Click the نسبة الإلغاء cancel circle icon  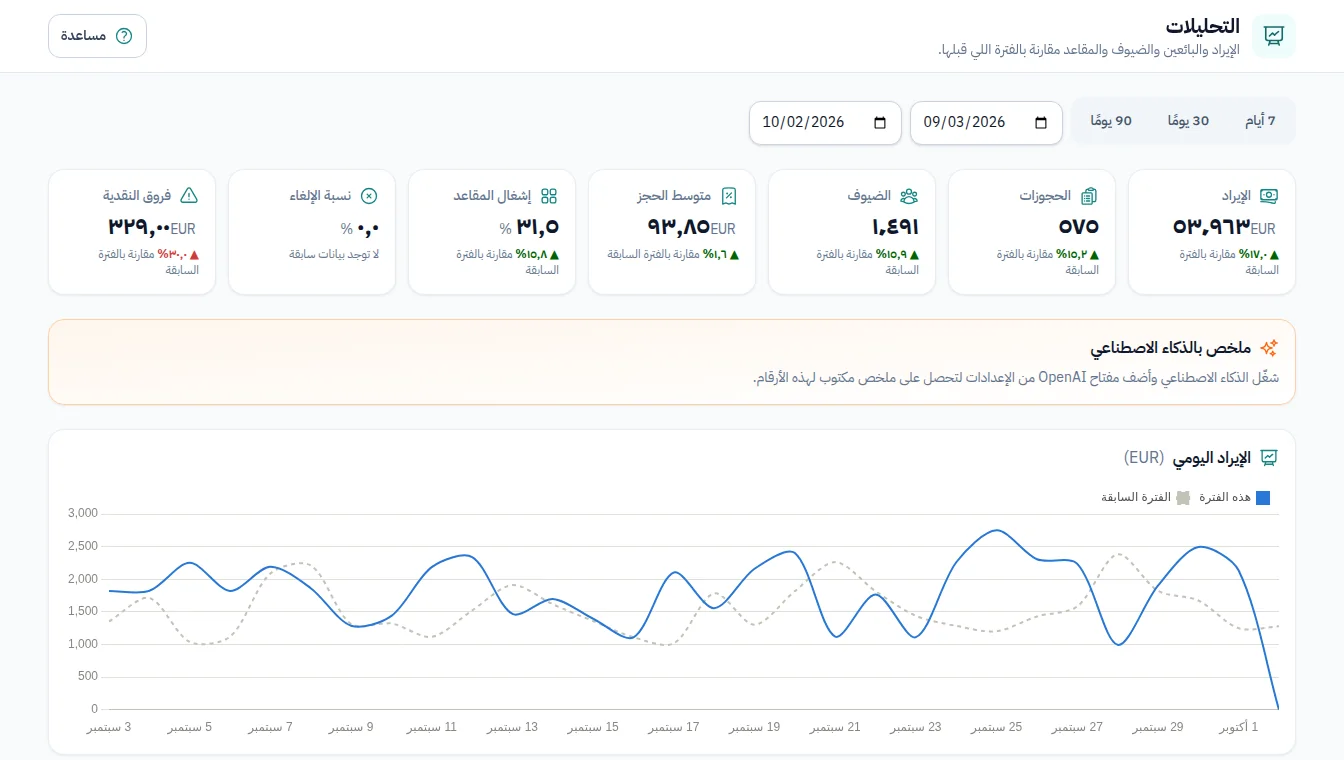(x=369, y=196)
